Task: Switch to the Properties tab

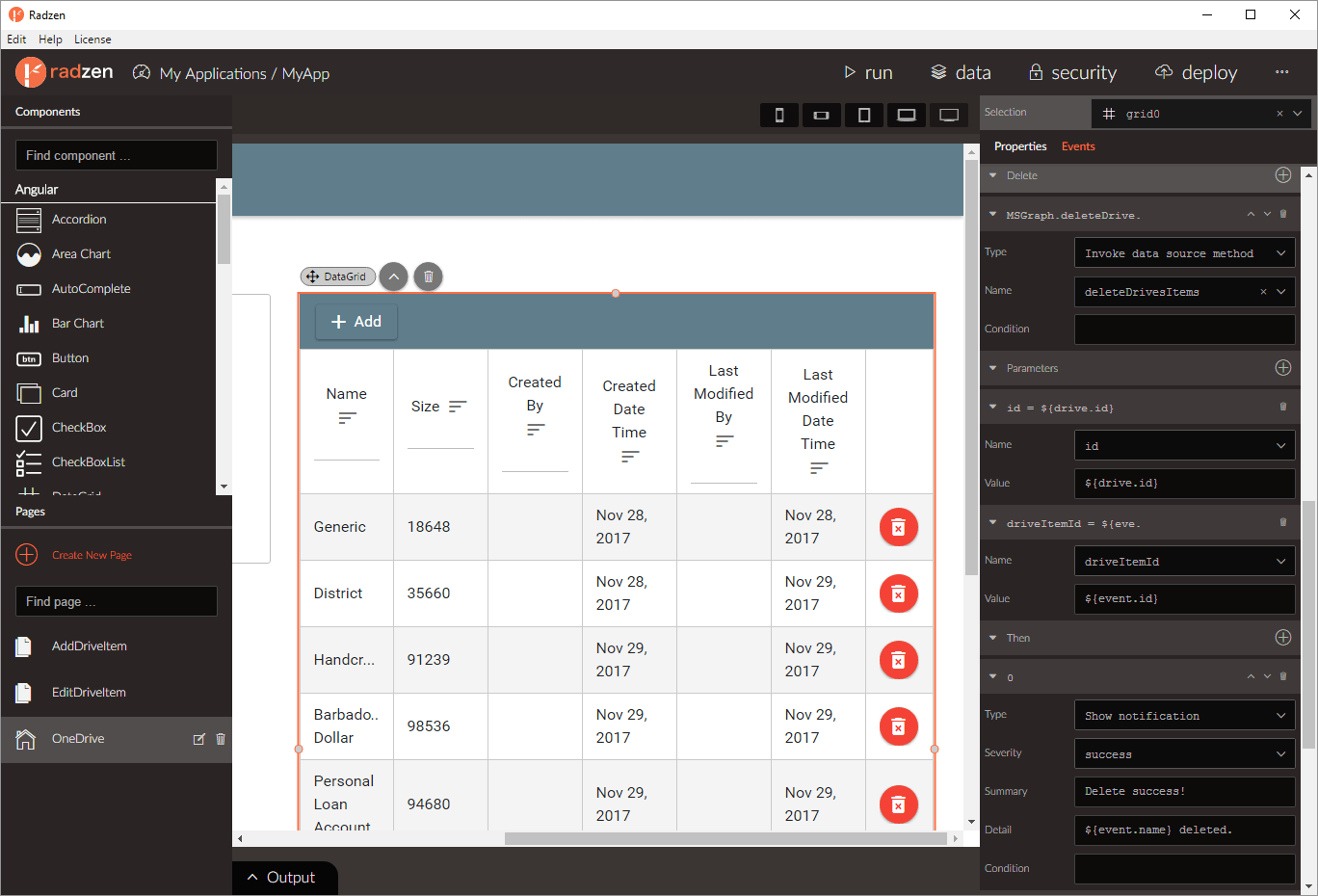Action: 1020,146
